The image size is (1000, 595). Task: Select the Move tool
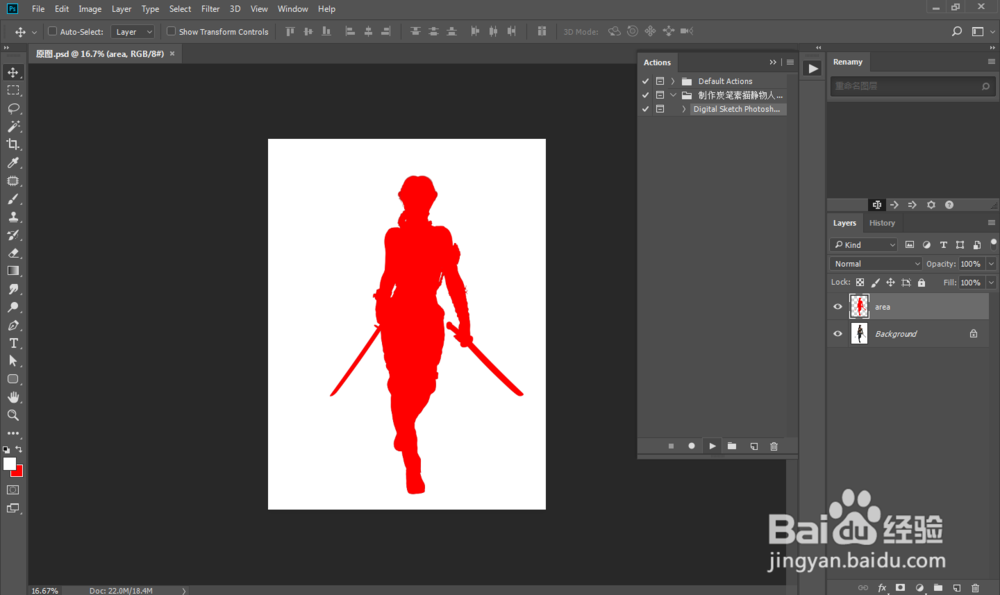13,72
